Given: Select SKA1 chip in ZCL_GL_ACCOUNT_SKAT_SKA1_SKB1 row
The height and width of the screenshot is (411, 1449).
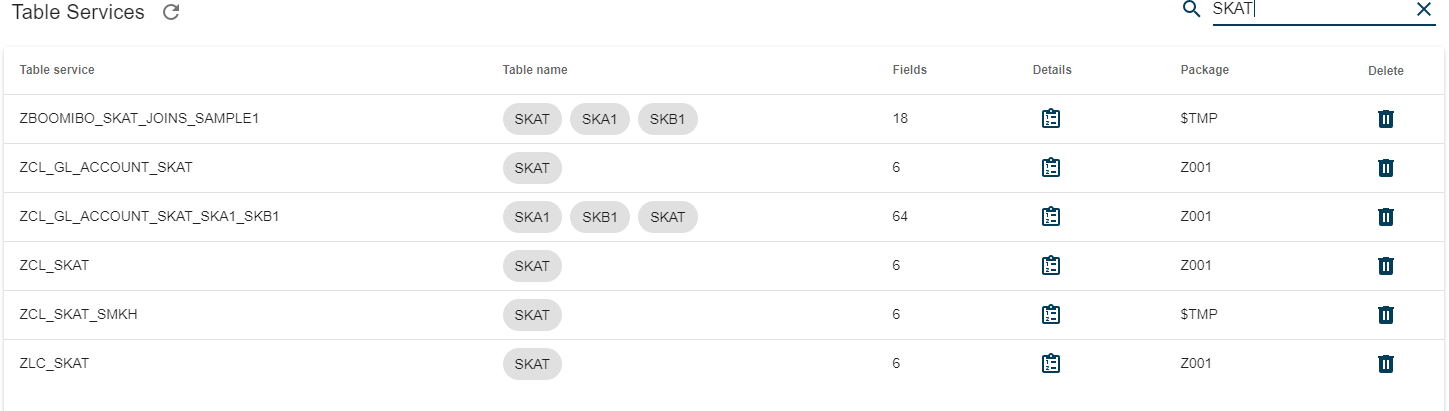Looking at the screenshot, I should pos(532,217).
